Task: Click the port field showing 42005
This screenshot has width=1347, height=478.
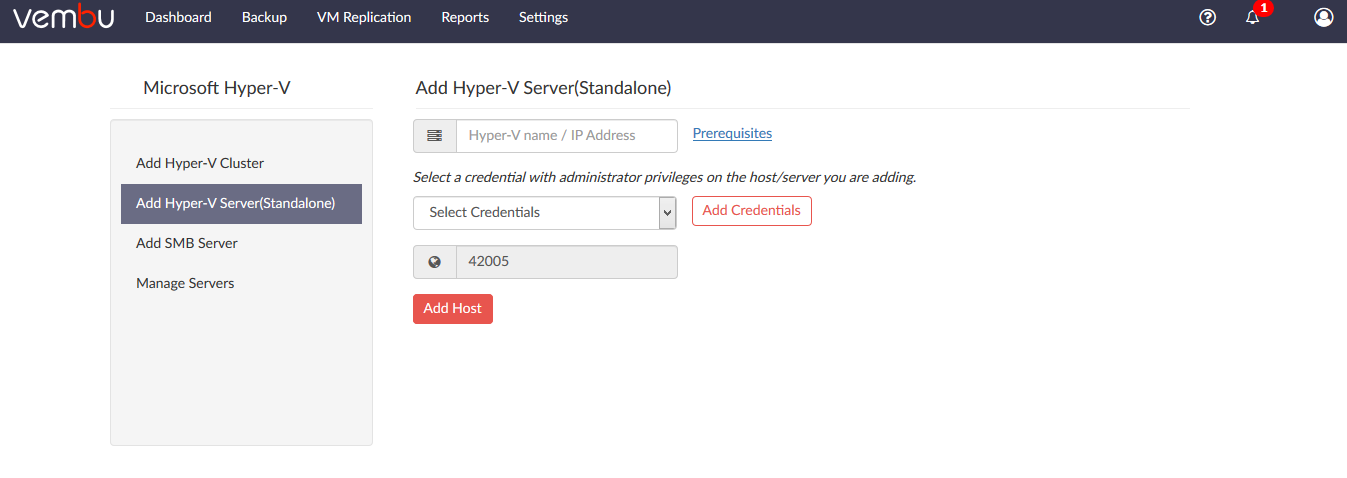Action: point(567,262)
